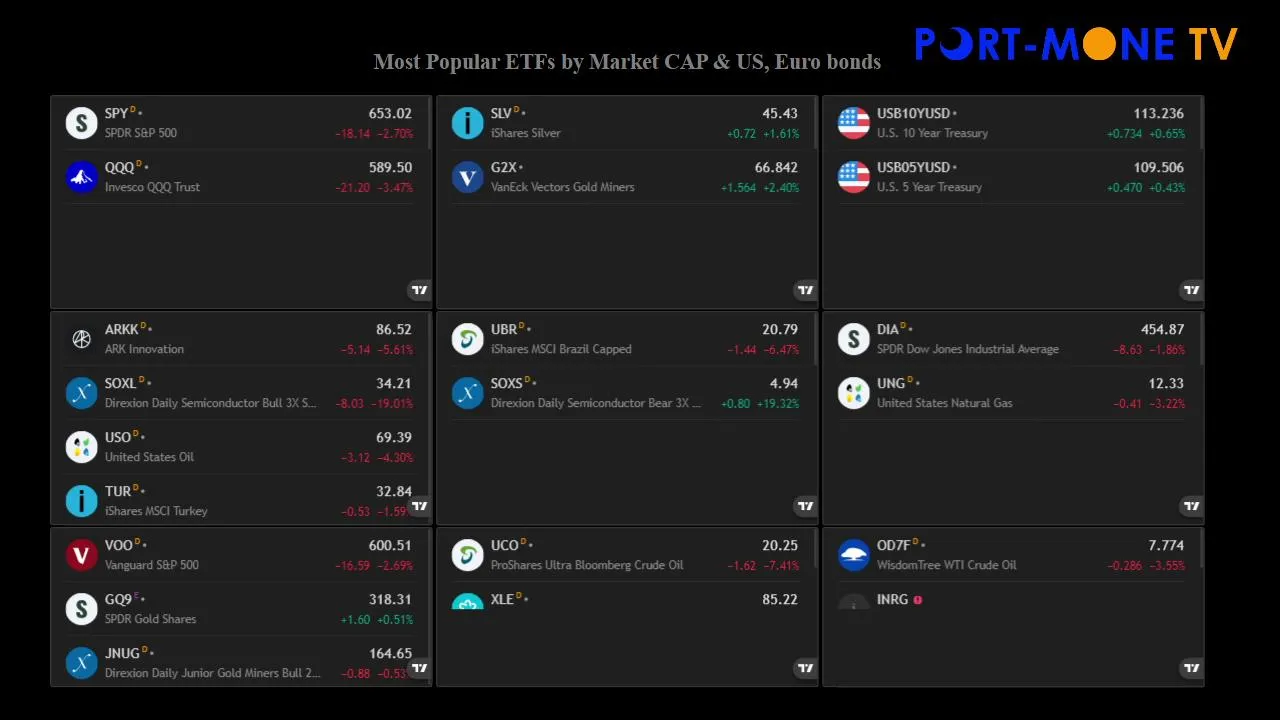Click the ProShares UCO logo icon
This screenshot has height=720, width=1280.
(467, 555)
